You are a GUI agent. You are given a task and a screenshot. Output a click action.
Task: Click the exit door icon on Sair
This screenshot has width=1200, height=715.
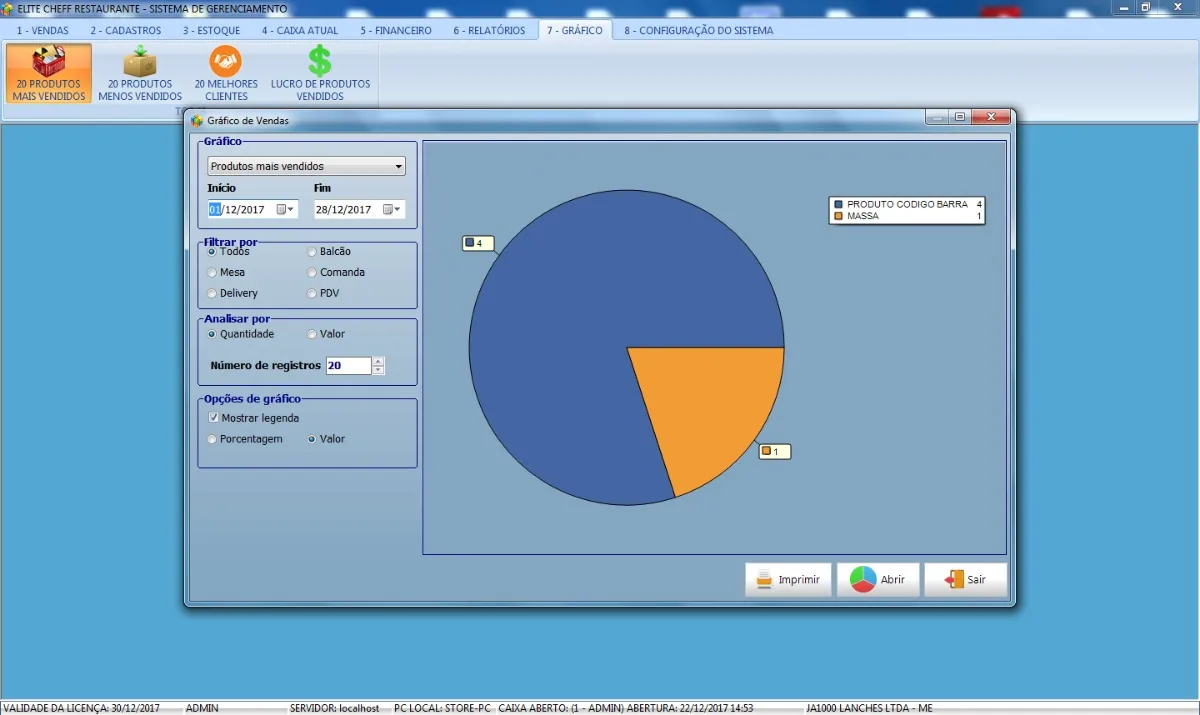click(953, 579)
